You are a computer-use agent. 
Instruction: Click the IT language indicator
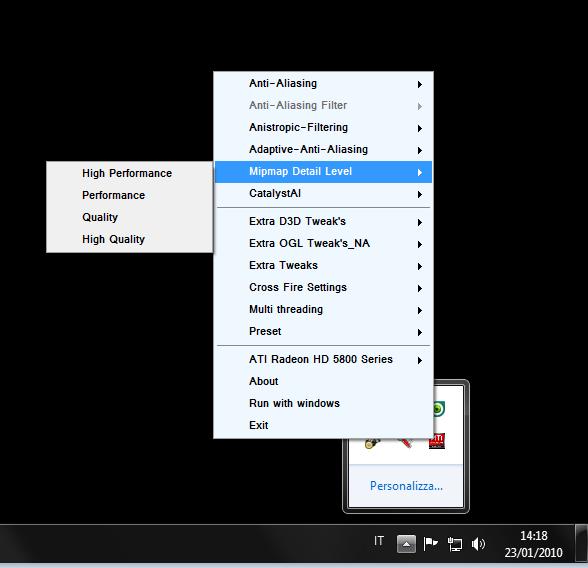pos(379,541)
